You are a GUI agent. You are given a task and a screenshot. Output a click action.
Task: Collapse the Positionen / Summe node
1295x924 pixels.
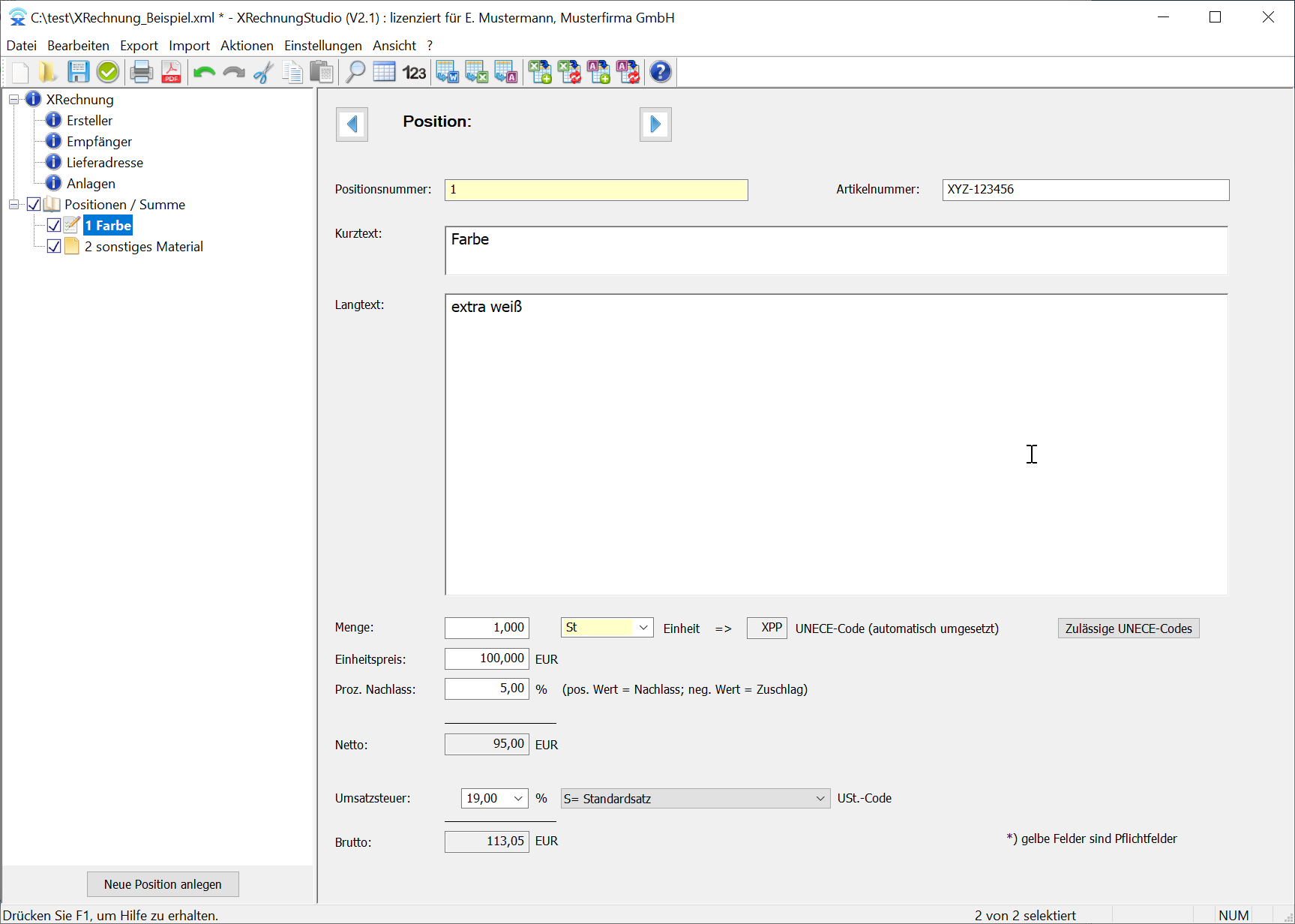coord(13,204)
